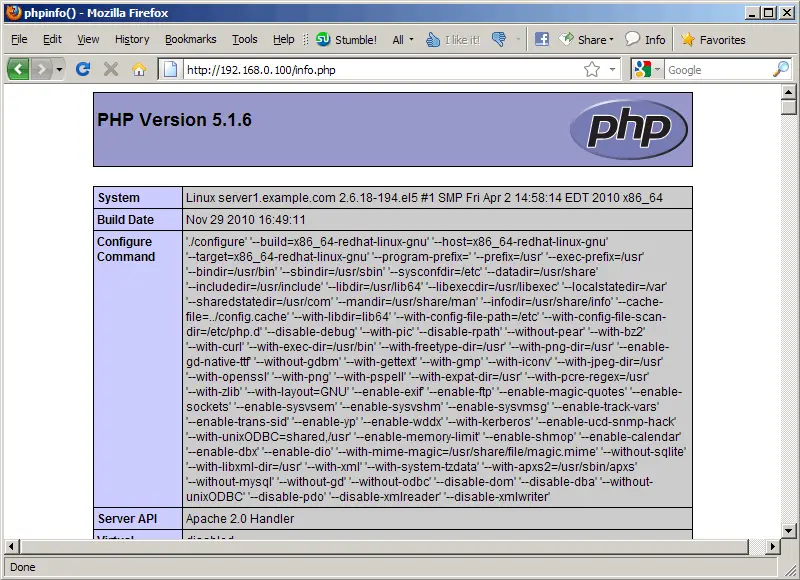Click the horizontal scrollbar right arrow
The image size is (800, 580).
(773, 546)
